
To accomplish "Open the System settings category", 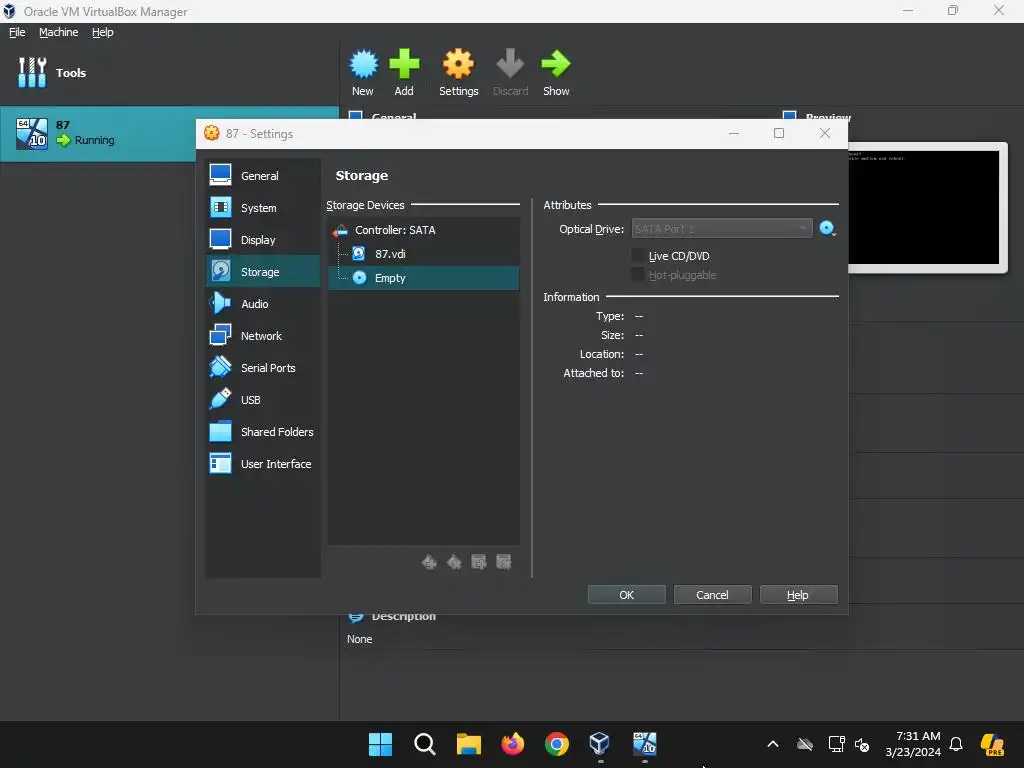I will [x=263, y=208].
